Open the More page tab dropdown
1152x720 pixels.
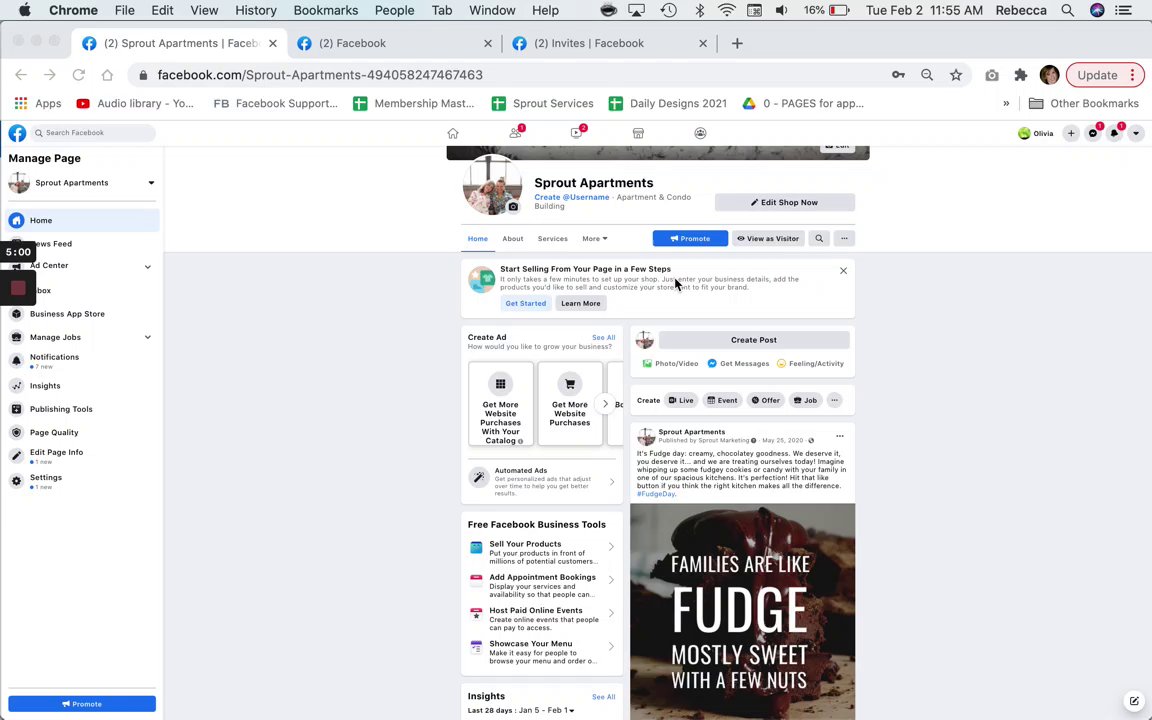pyautogui.click(x=595, y=239)
